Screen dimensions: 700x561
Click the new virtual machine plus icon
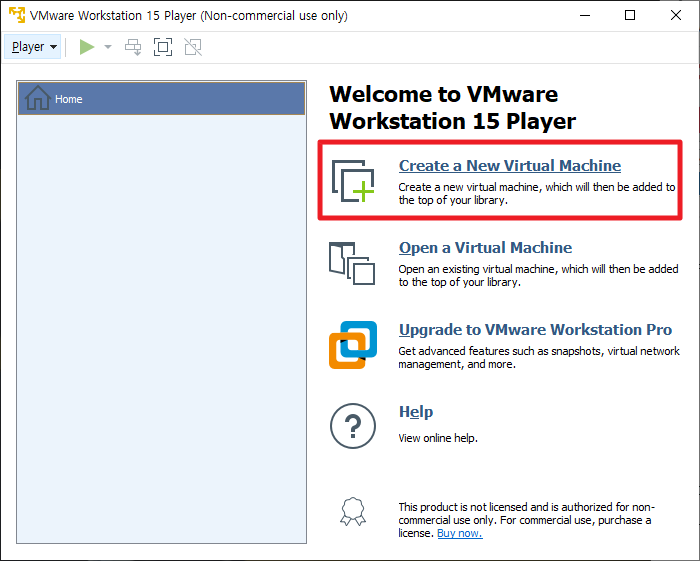353,181
